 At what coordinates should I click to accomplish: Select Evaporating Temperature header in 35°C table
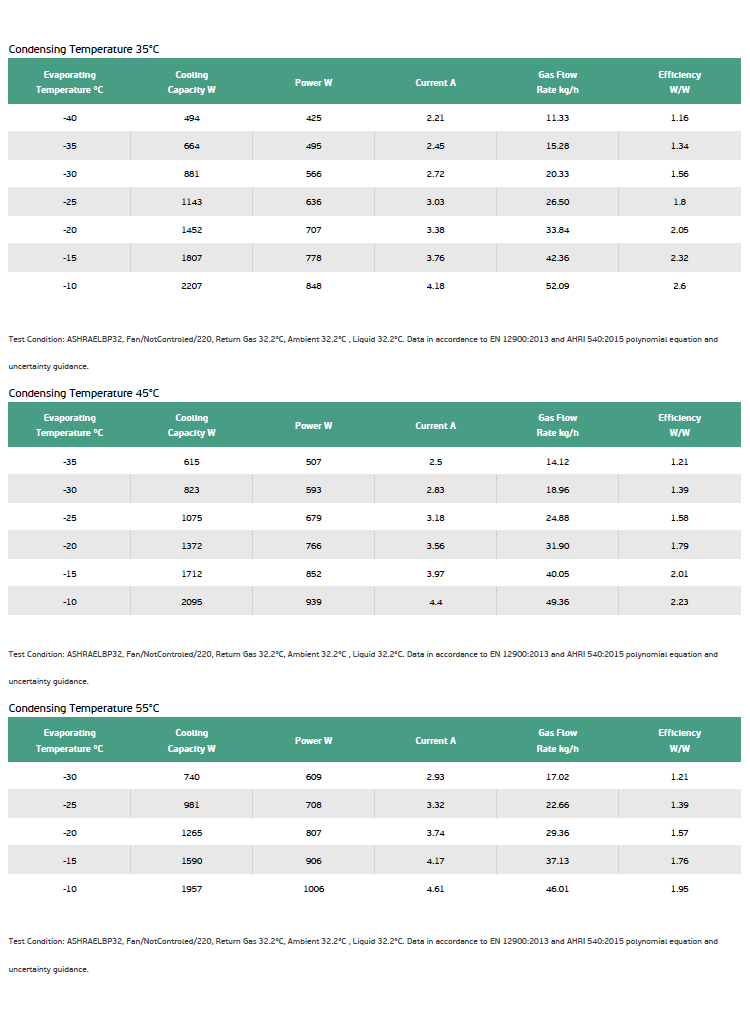click(69, 82)
